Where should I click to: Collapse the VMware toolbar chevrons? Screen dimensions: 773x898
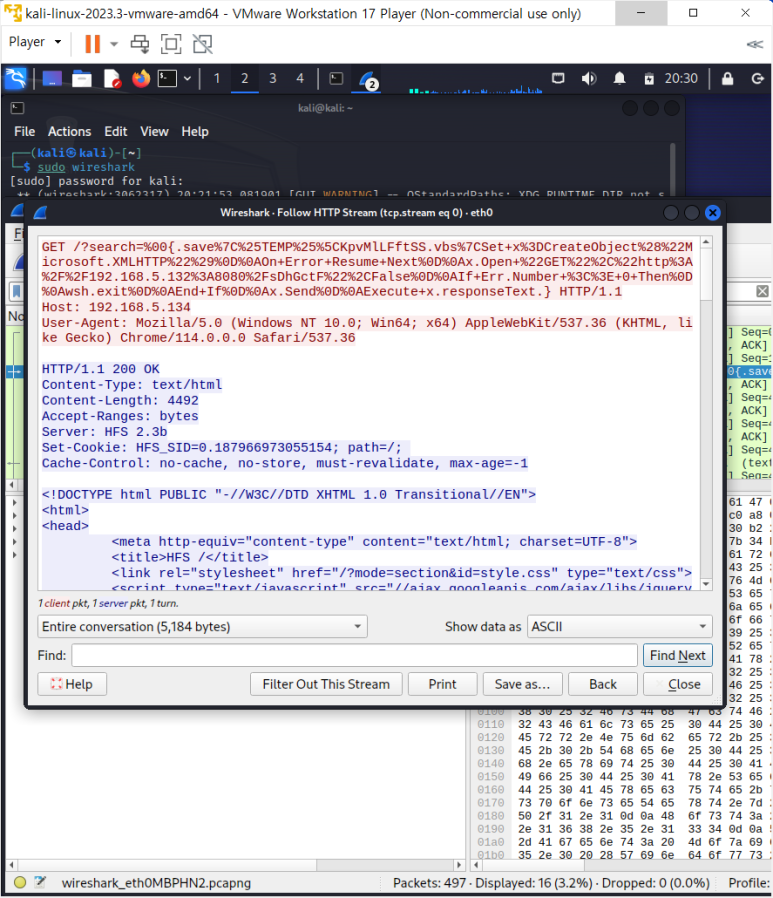[755, 44]
